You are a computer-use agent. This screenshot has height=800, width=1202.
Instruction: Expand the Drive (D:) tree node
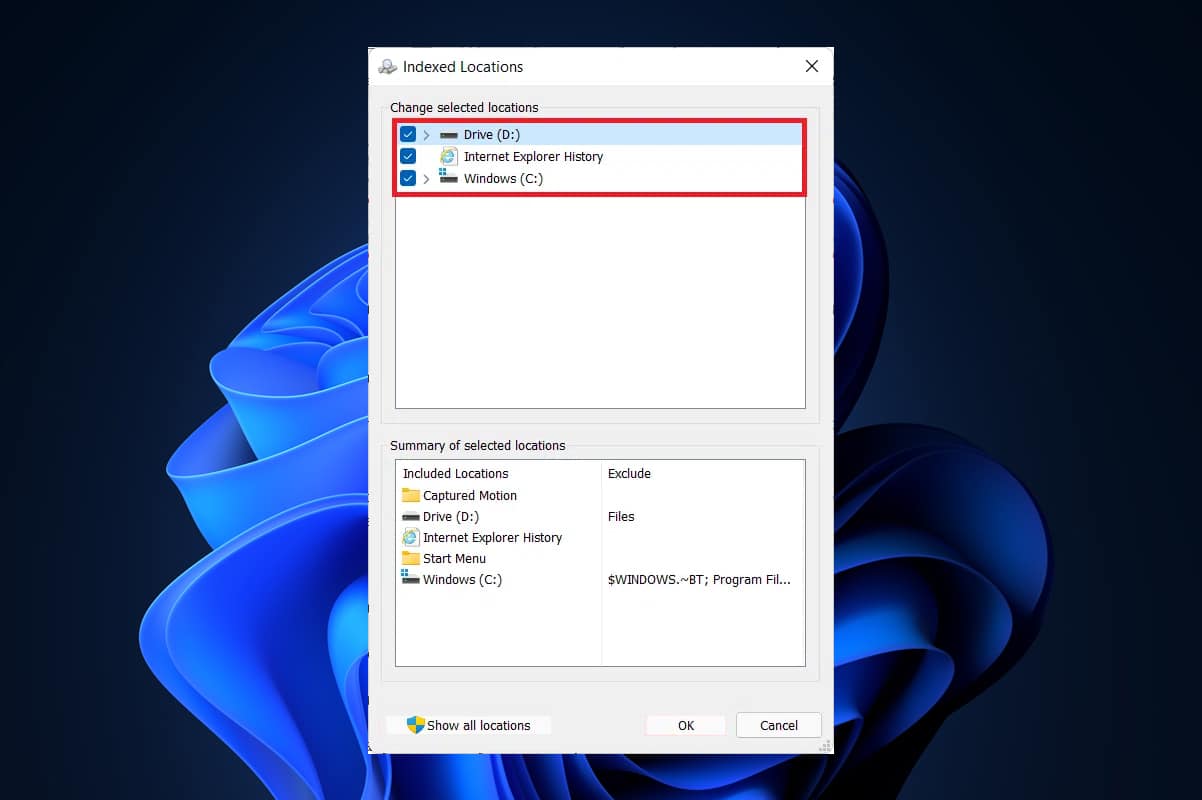tap(426, 134)
